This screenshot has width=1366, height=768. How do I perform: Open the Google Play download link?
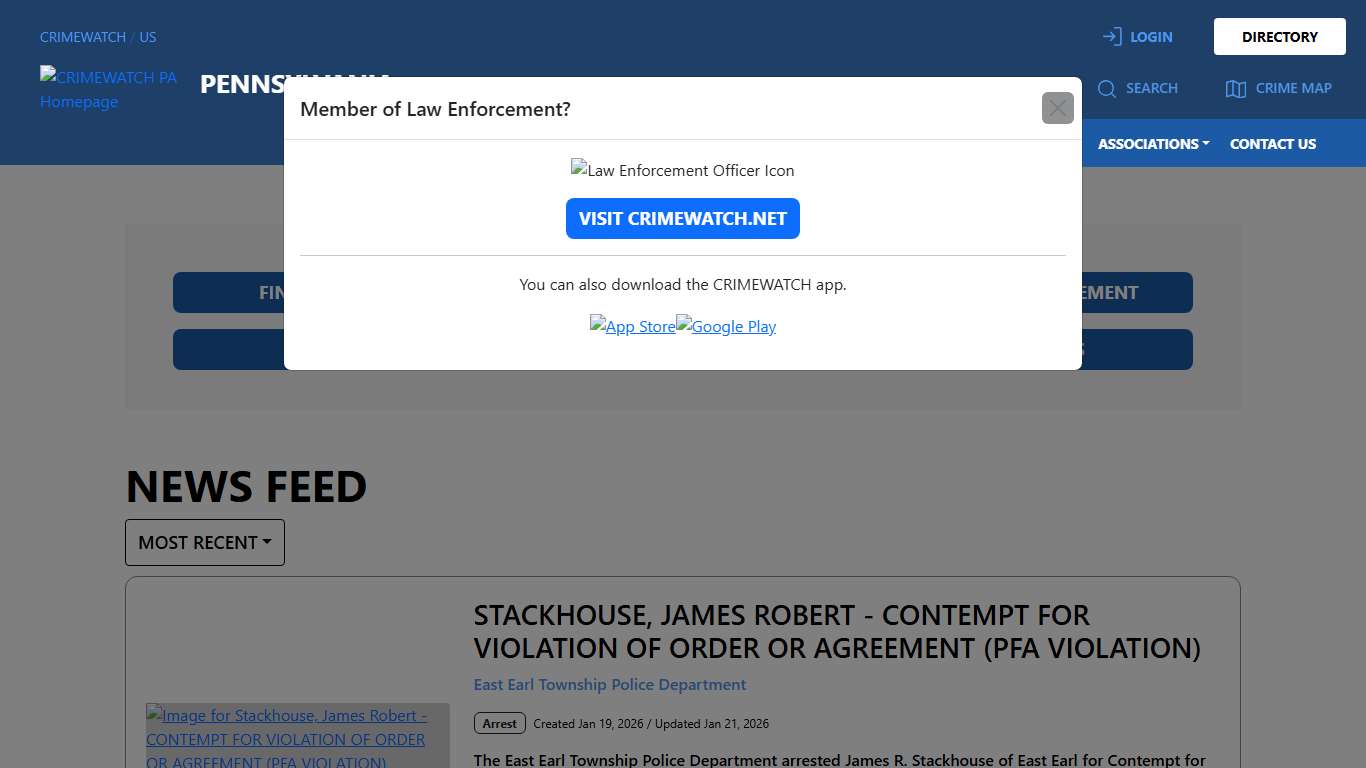[726, 326]
